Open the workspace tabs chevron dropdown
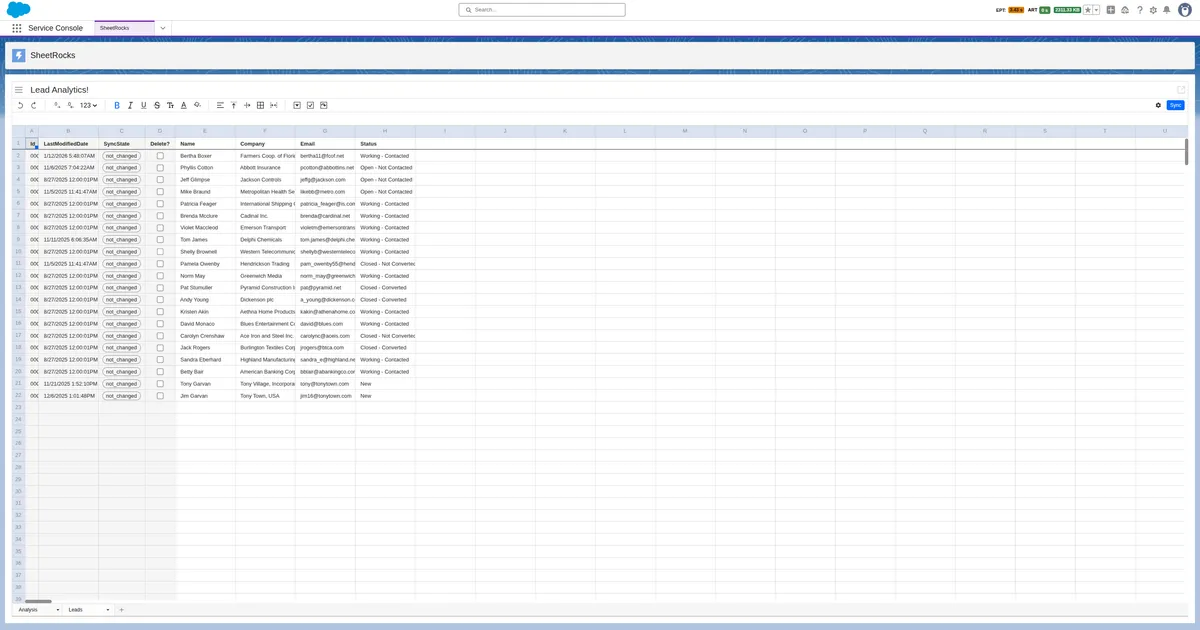This screenshot has width=1200, height=630. 162,28
